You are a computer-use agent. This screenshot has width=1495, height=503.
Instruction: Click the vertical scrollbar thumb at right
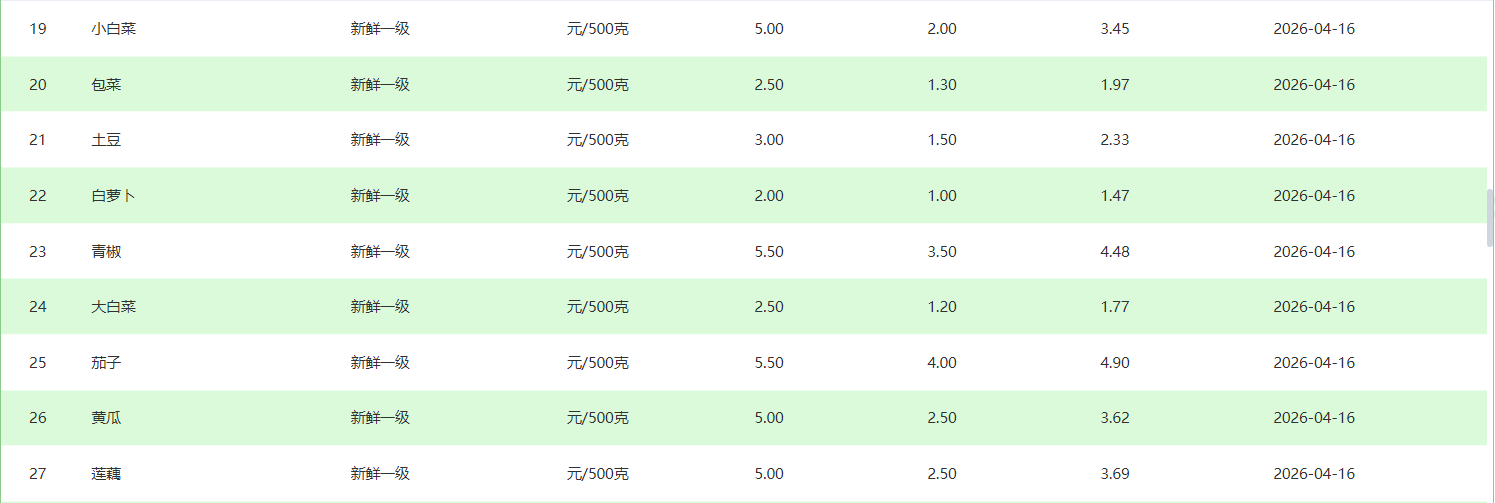click(x=1490, y=218)
